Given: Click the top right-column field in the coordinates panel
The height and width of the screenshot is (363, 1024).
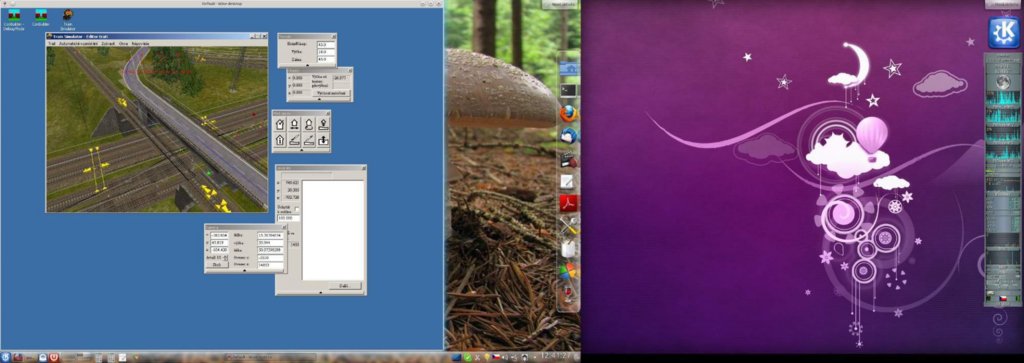Looking at the screenshot, I should point(270,235).
